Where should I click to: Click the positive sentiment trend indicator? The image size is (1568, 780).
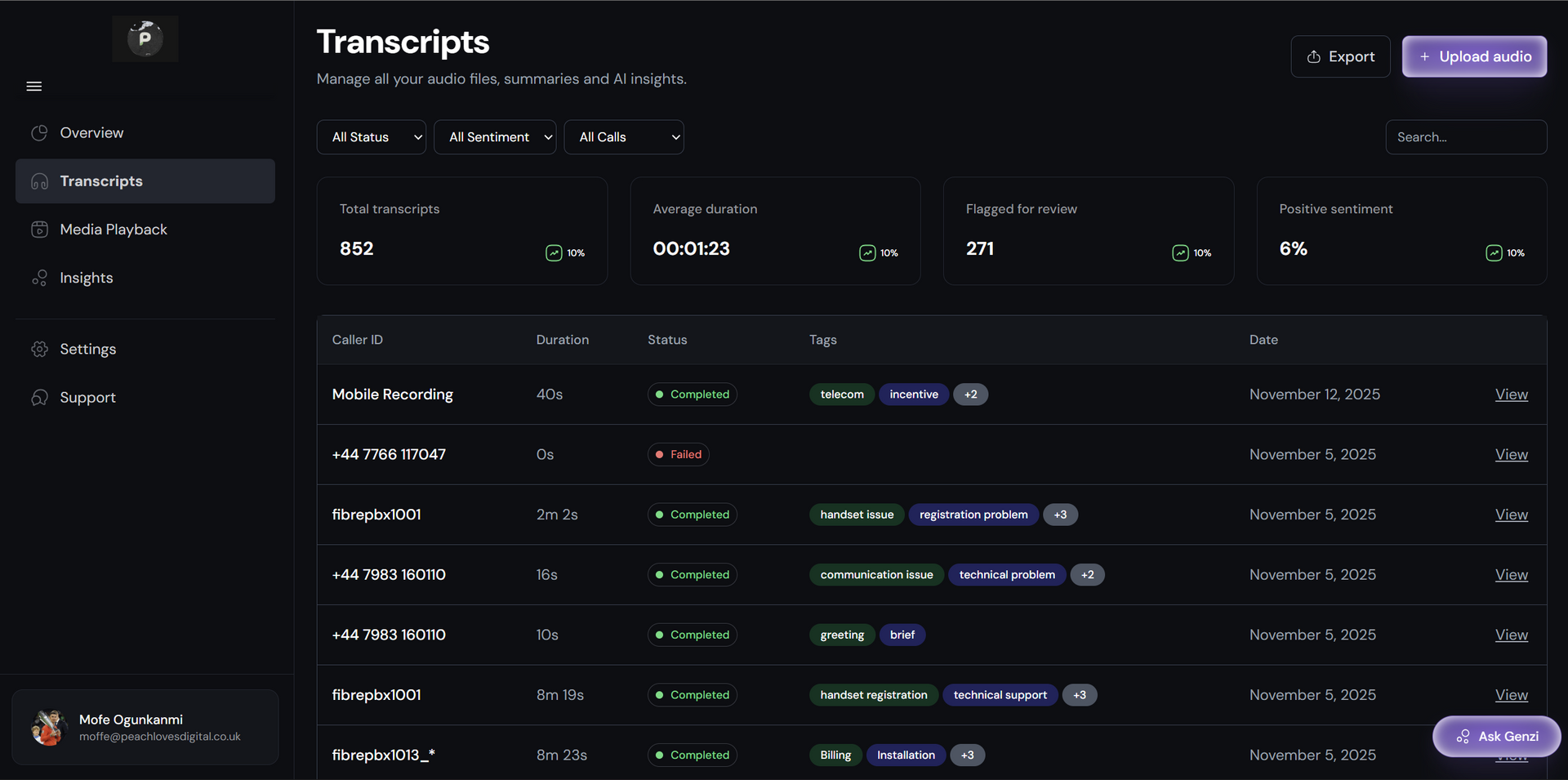coord(1493,252)
